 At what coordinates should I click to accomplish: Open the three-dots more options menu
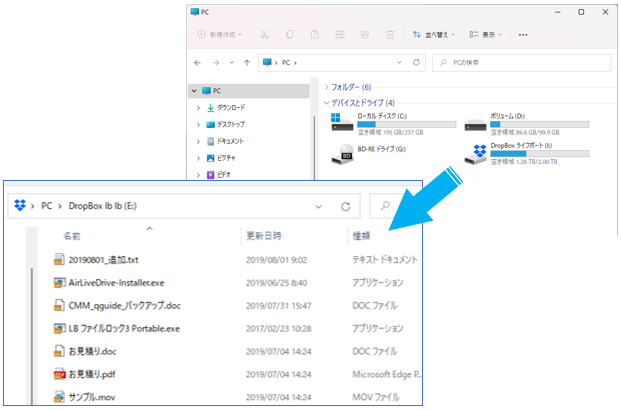click(523, 34)
